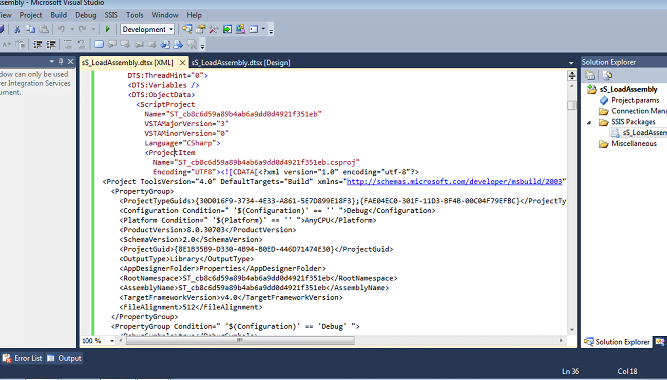Click the Copy toolbar icon
Screen dimensions: 667x380
30,29
